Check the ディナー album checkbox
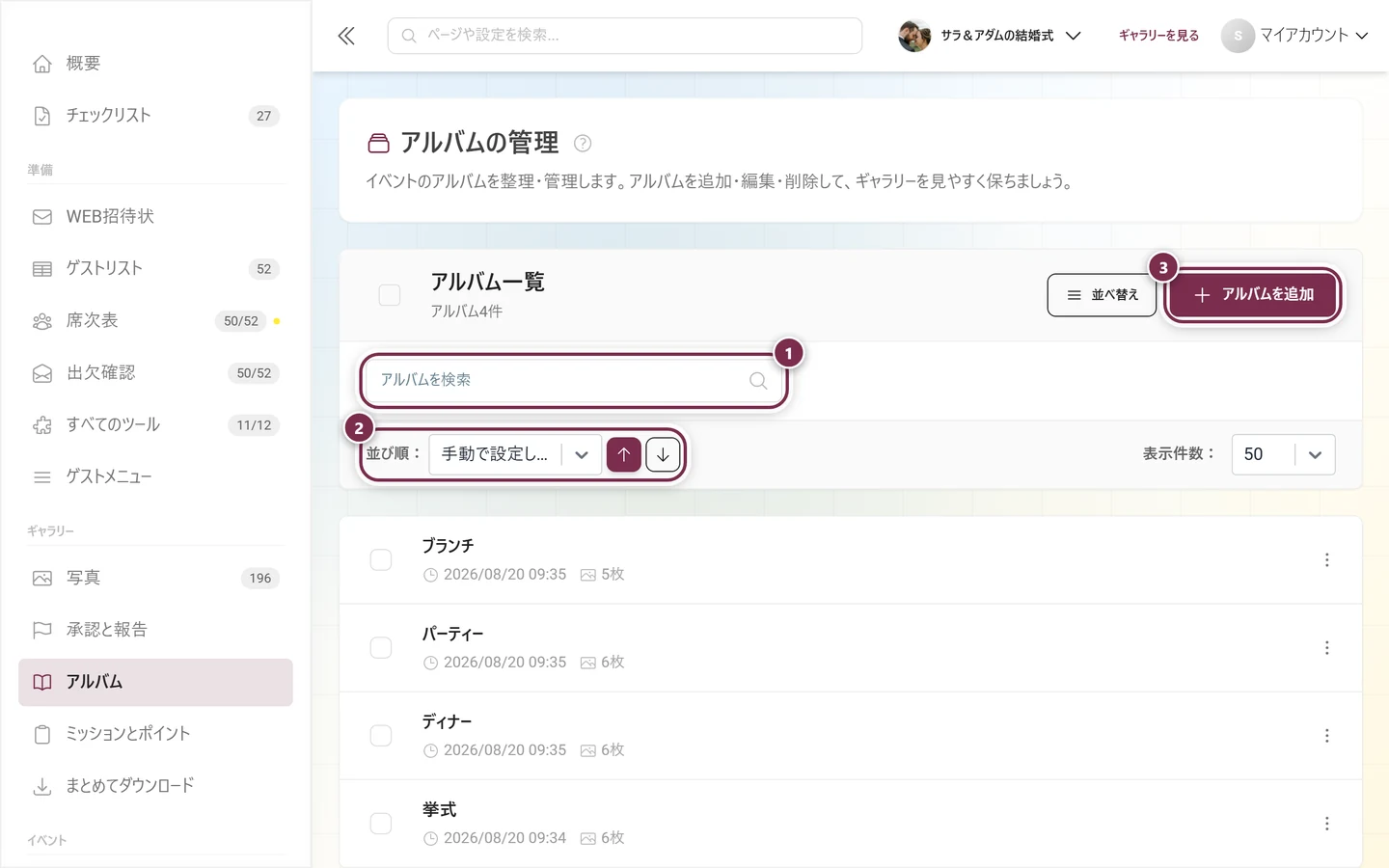The height and width of the screenshot is (868, 1389). click(x=381, y=736)
